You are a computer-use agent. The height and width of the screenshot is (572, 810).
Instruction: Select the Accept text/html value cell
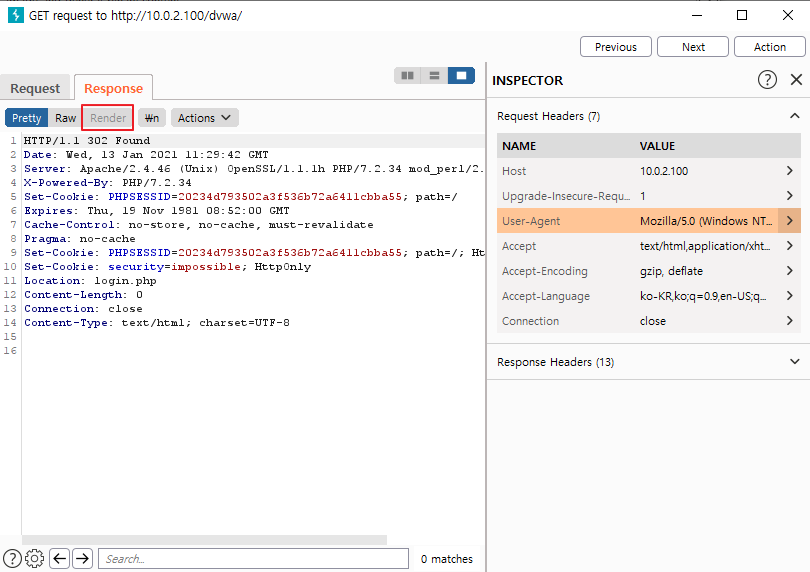[x=705, y=246]
